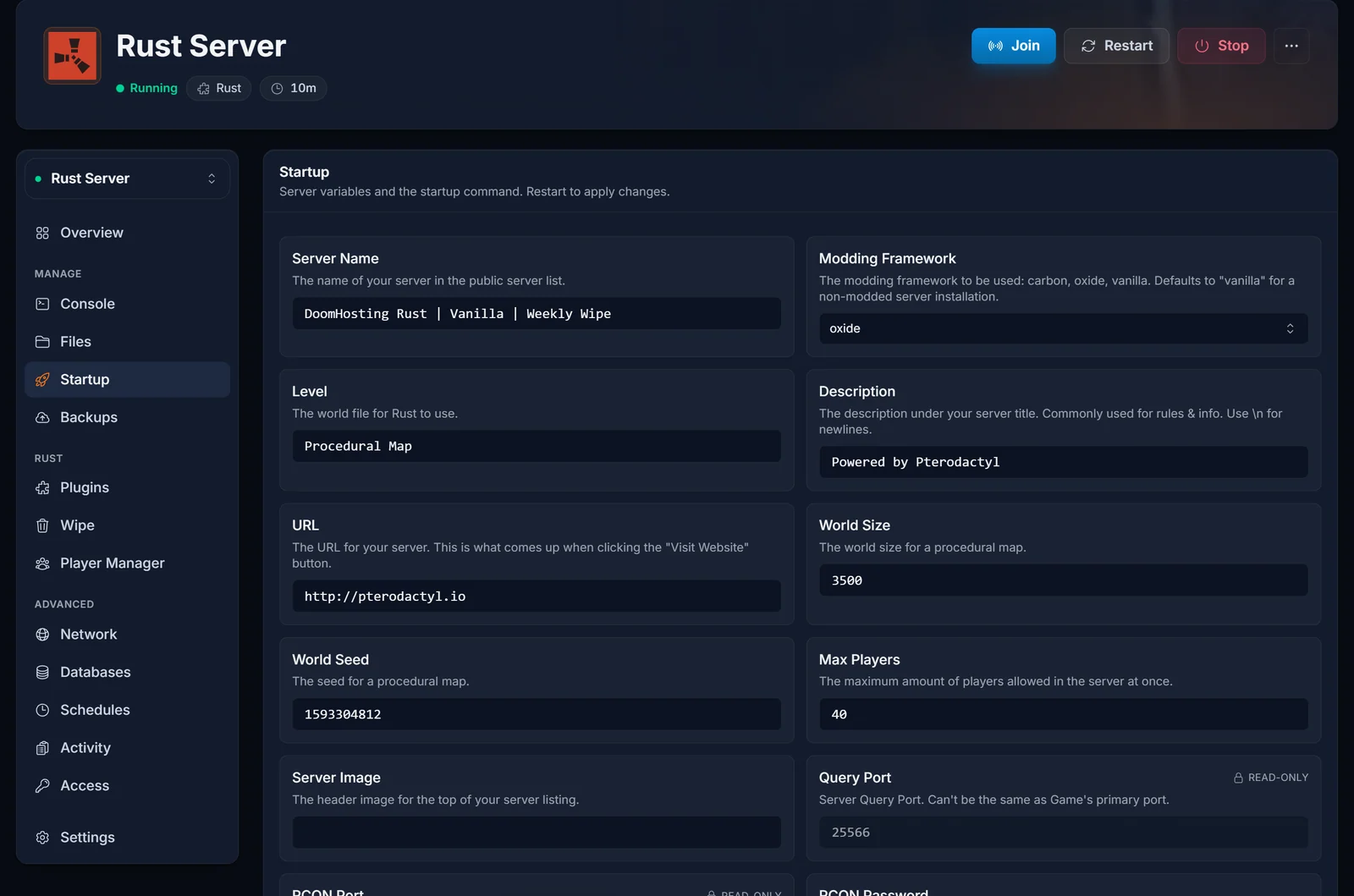Click the 10m uptime badge
The height and width of the screenshot is (896, 1354).
click(294, 88)
